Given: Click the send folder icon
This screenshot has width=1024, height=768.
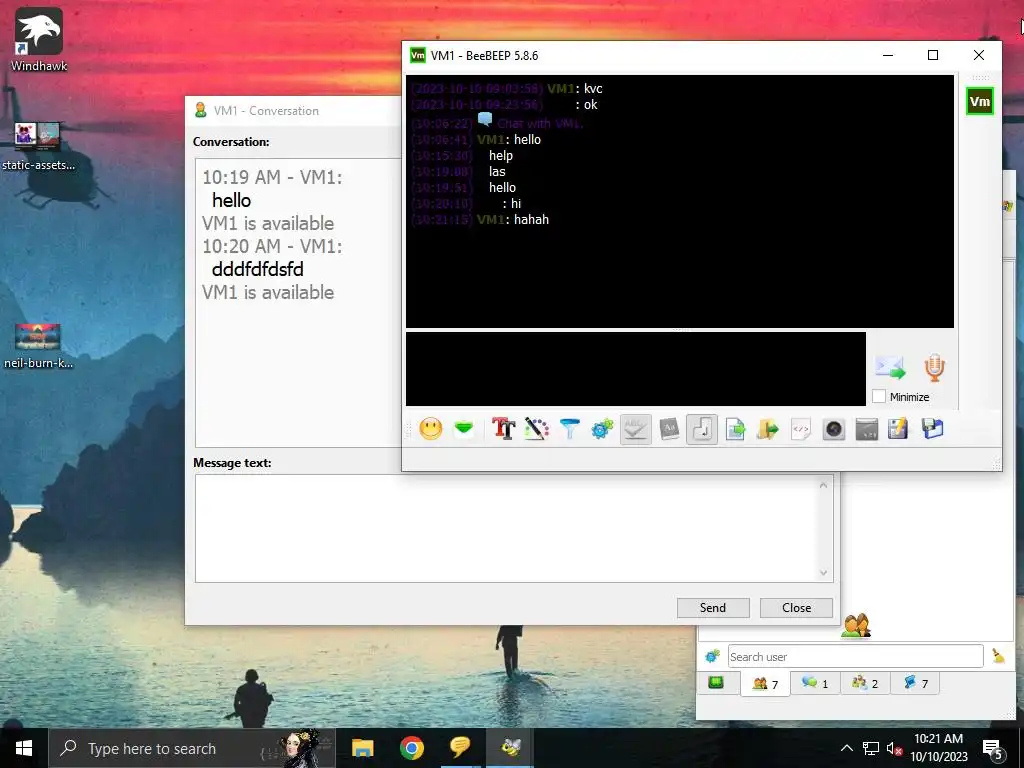Looking at the screenshot, I should click(768, 429).
